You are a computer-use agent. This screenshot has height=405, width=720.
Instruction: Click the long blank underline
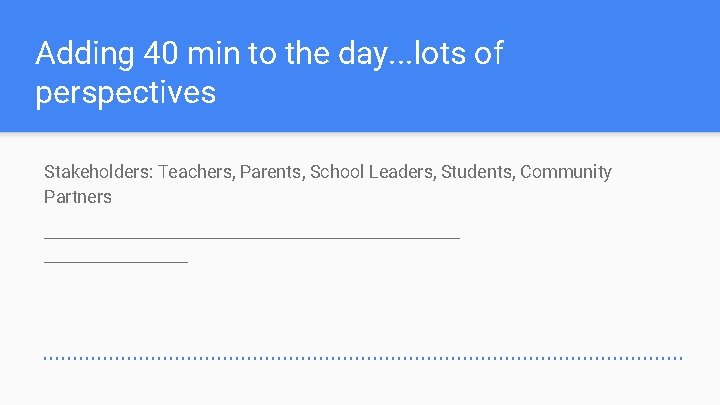click(x=252, y=238)
